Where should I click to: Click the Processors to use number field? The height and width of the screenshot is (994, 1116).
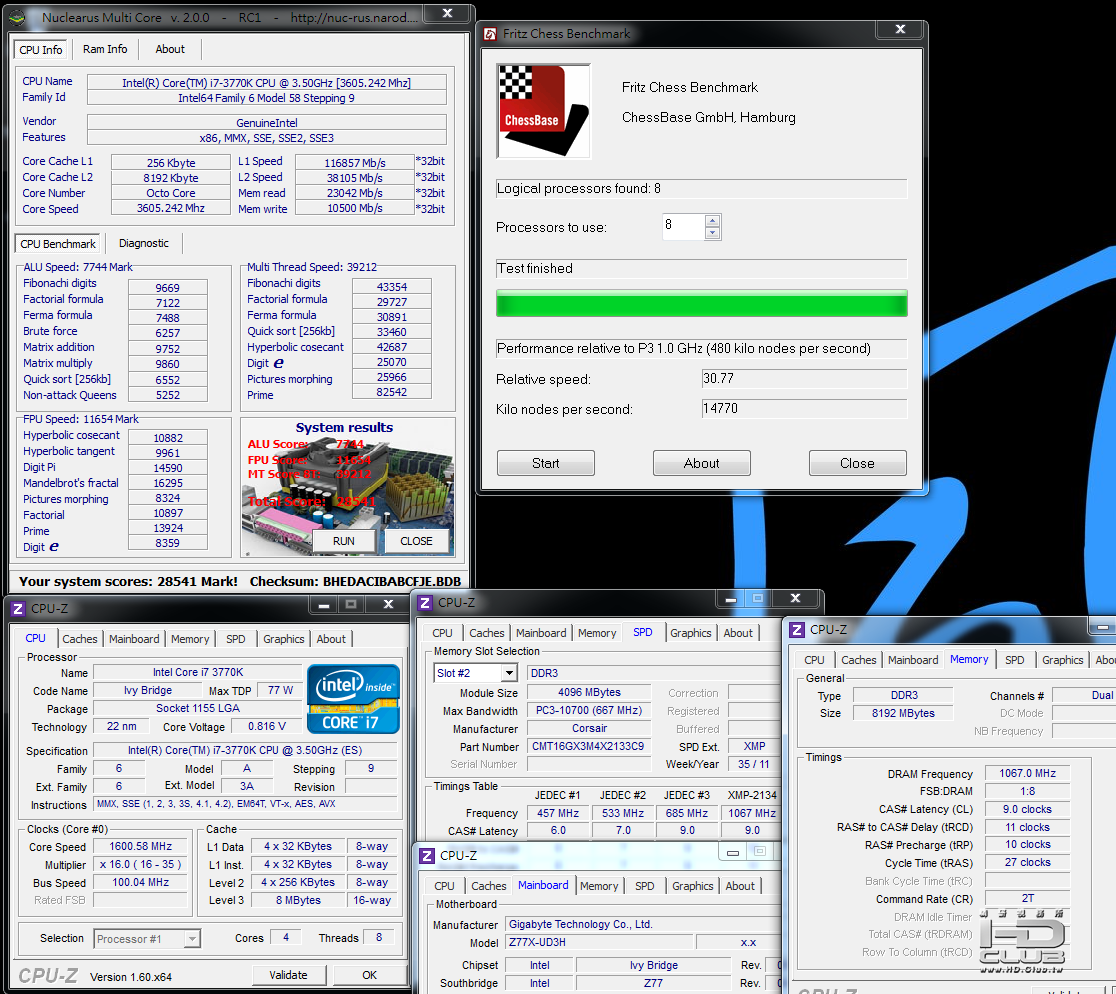point(682,226)
